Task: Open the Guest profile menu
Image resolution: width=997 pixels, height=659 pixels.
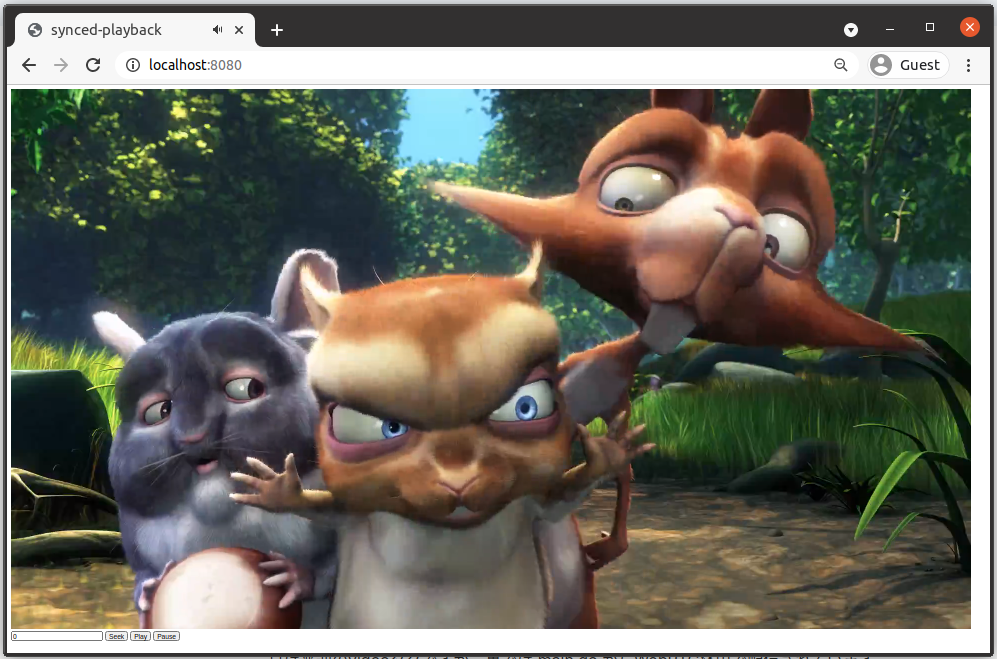Action: click(908, 65)
